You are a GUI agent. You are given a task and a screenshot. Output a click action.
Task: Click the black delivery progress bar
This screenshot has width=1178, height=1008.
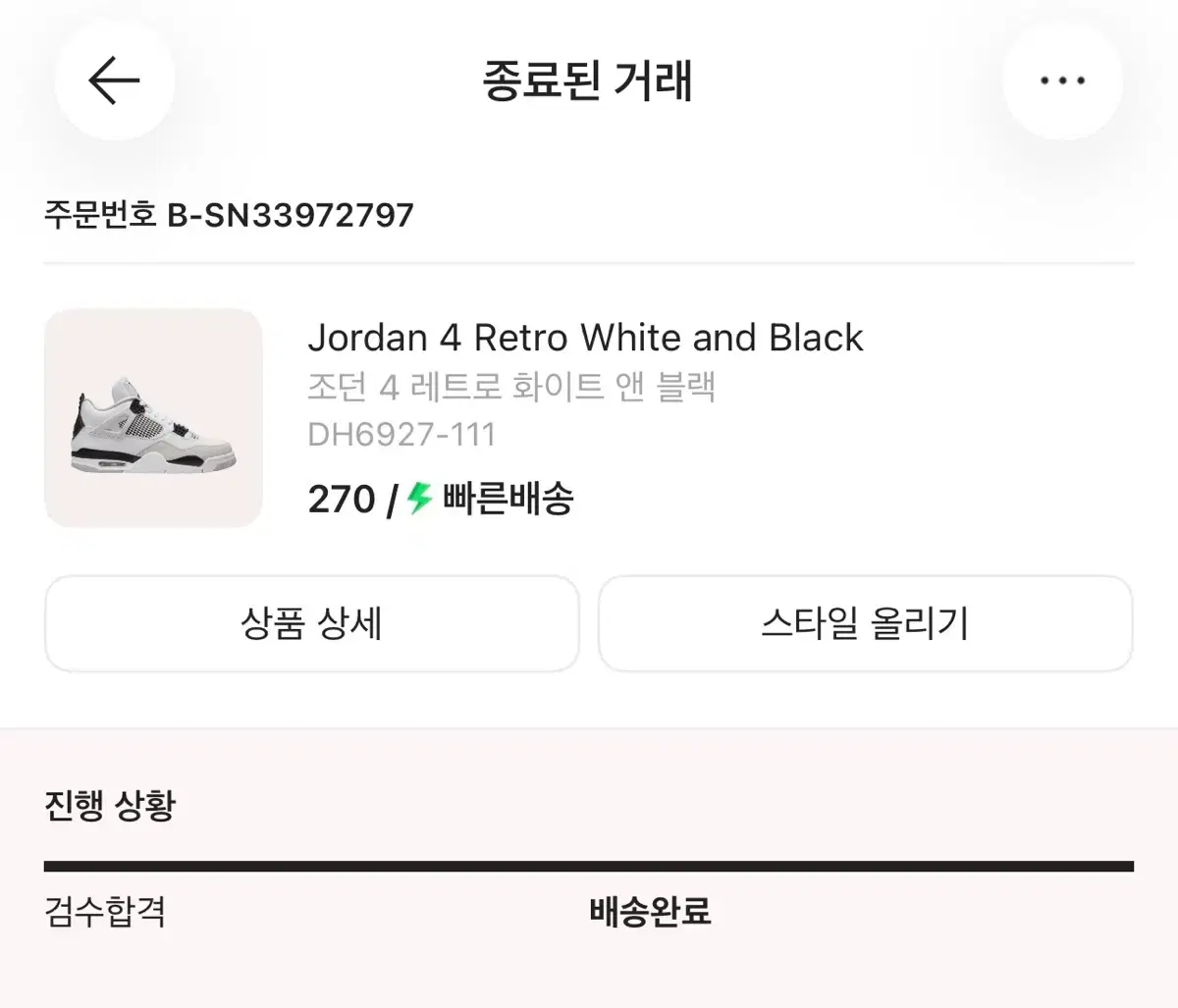coord(589,867)
